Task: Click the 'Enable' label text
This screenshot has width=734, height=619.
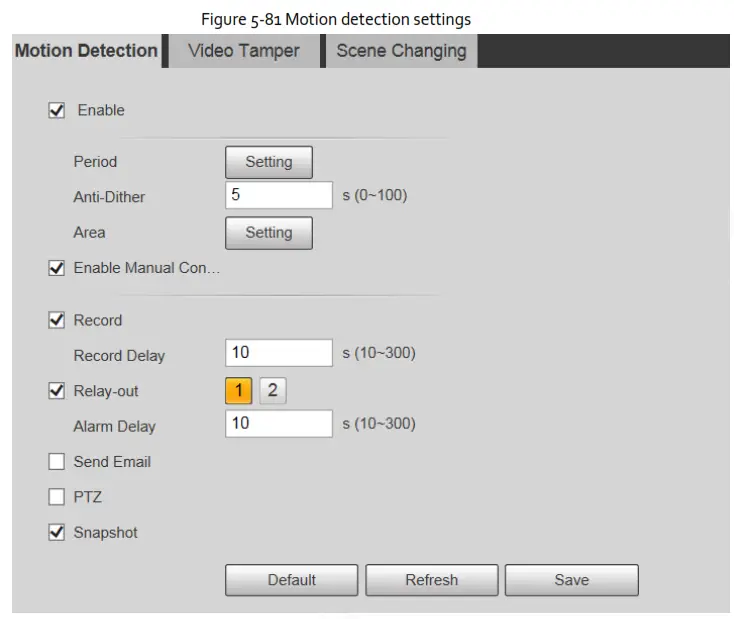Action: click(x=101, y=111)
